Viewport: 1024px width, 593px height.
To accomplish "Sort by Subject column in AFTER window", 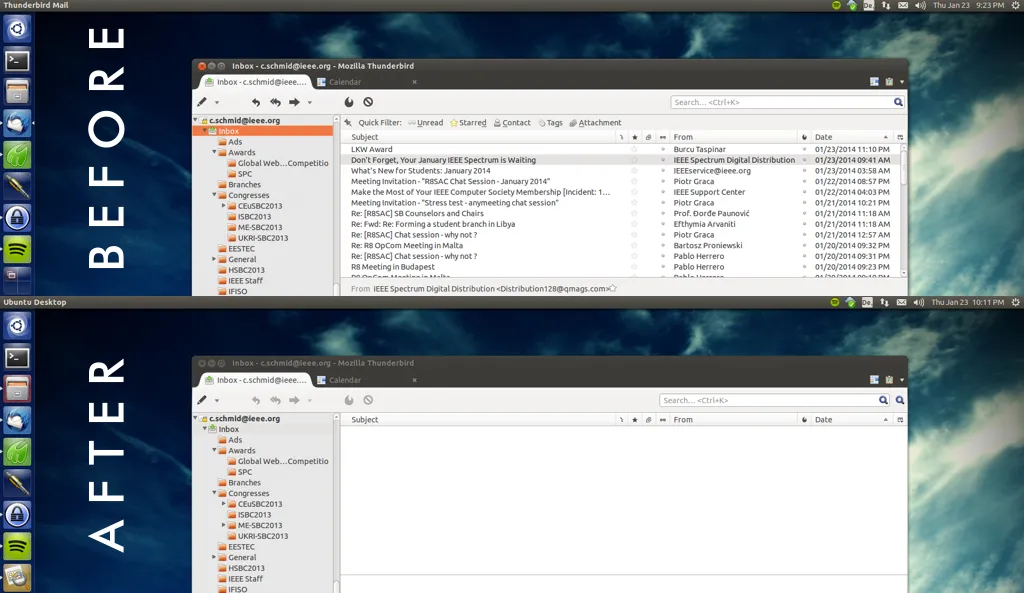I will click(x=479, y=420).
